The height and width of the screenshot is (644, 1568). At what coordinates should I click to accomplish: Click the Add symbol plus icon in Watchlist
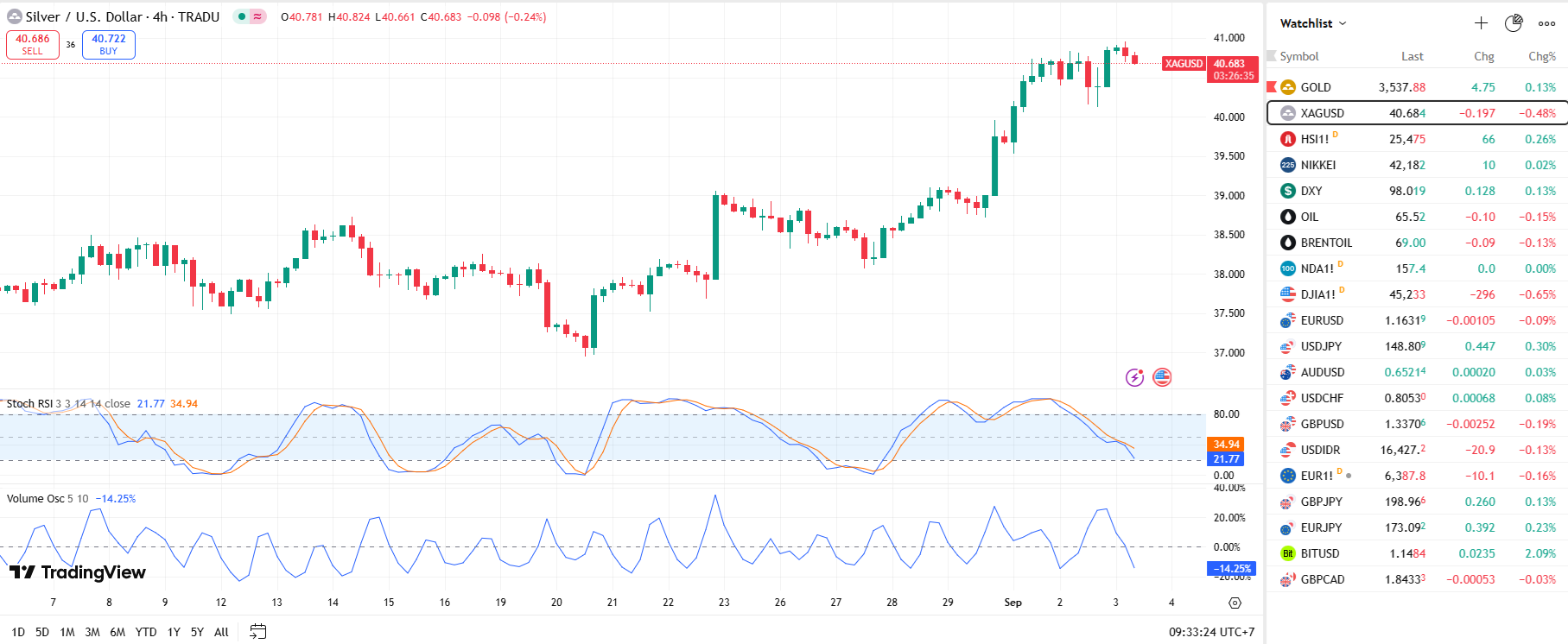1481,23
